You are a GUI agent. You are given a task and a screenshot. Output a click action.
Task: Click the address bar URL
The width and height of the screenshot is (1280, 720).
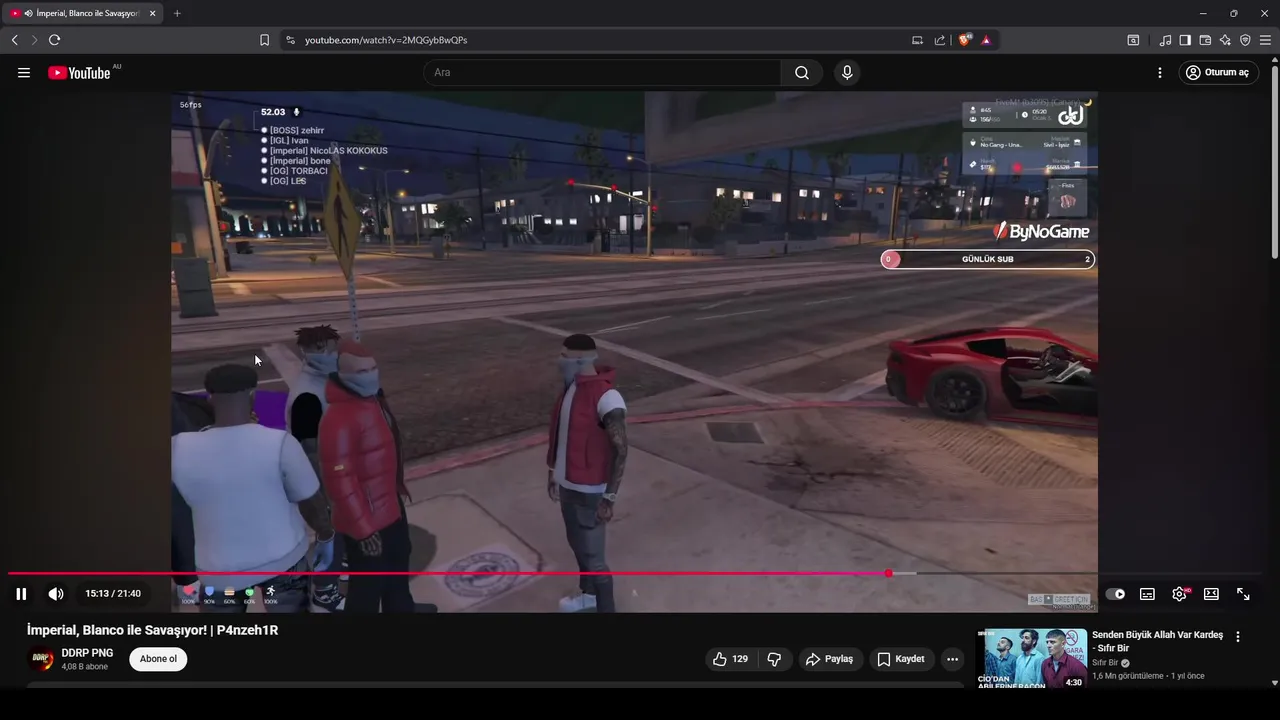point(386,40)
